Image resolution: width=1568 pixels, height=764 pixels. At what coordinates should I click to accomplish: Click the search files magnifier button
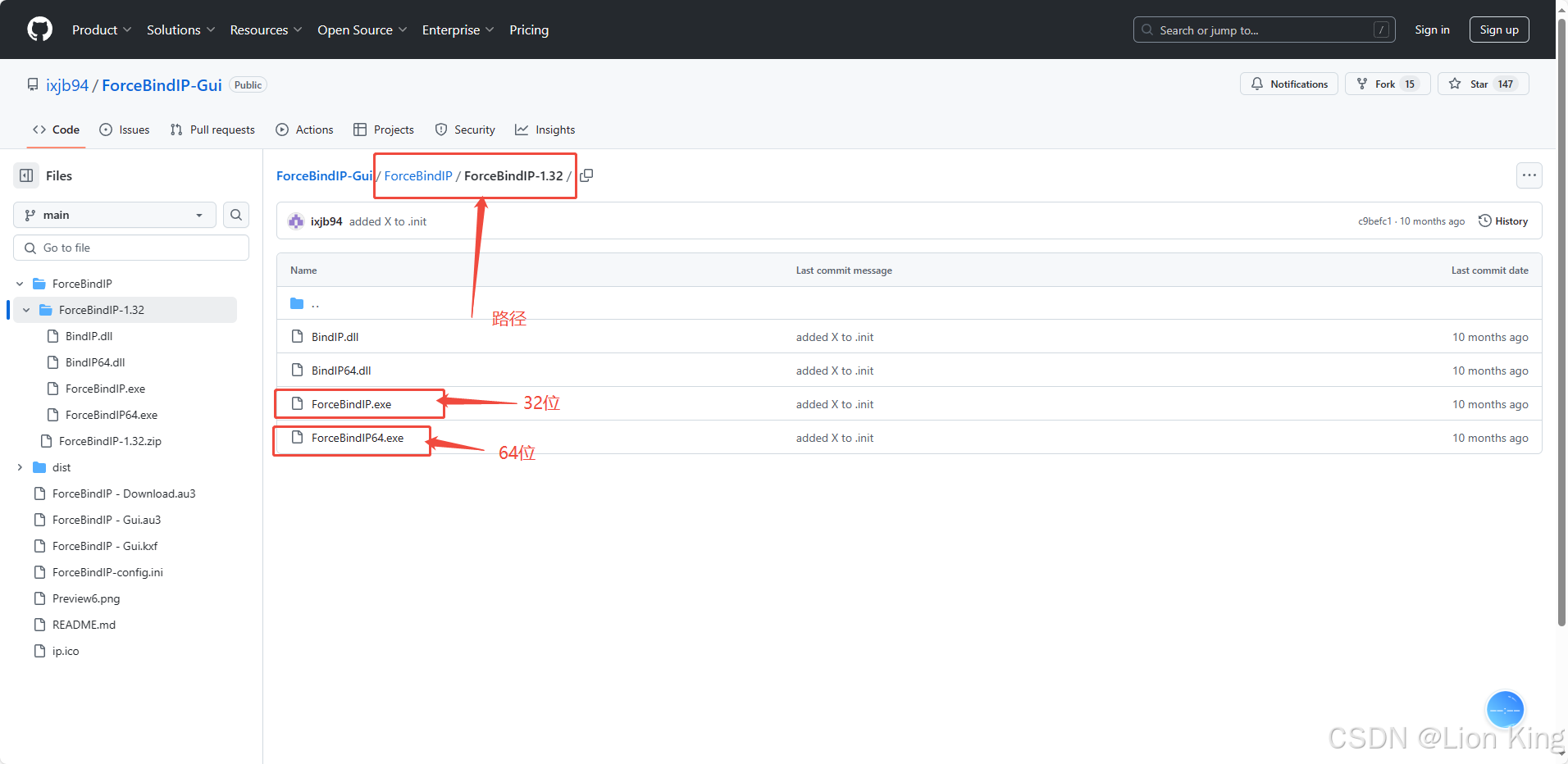point(236,215)
